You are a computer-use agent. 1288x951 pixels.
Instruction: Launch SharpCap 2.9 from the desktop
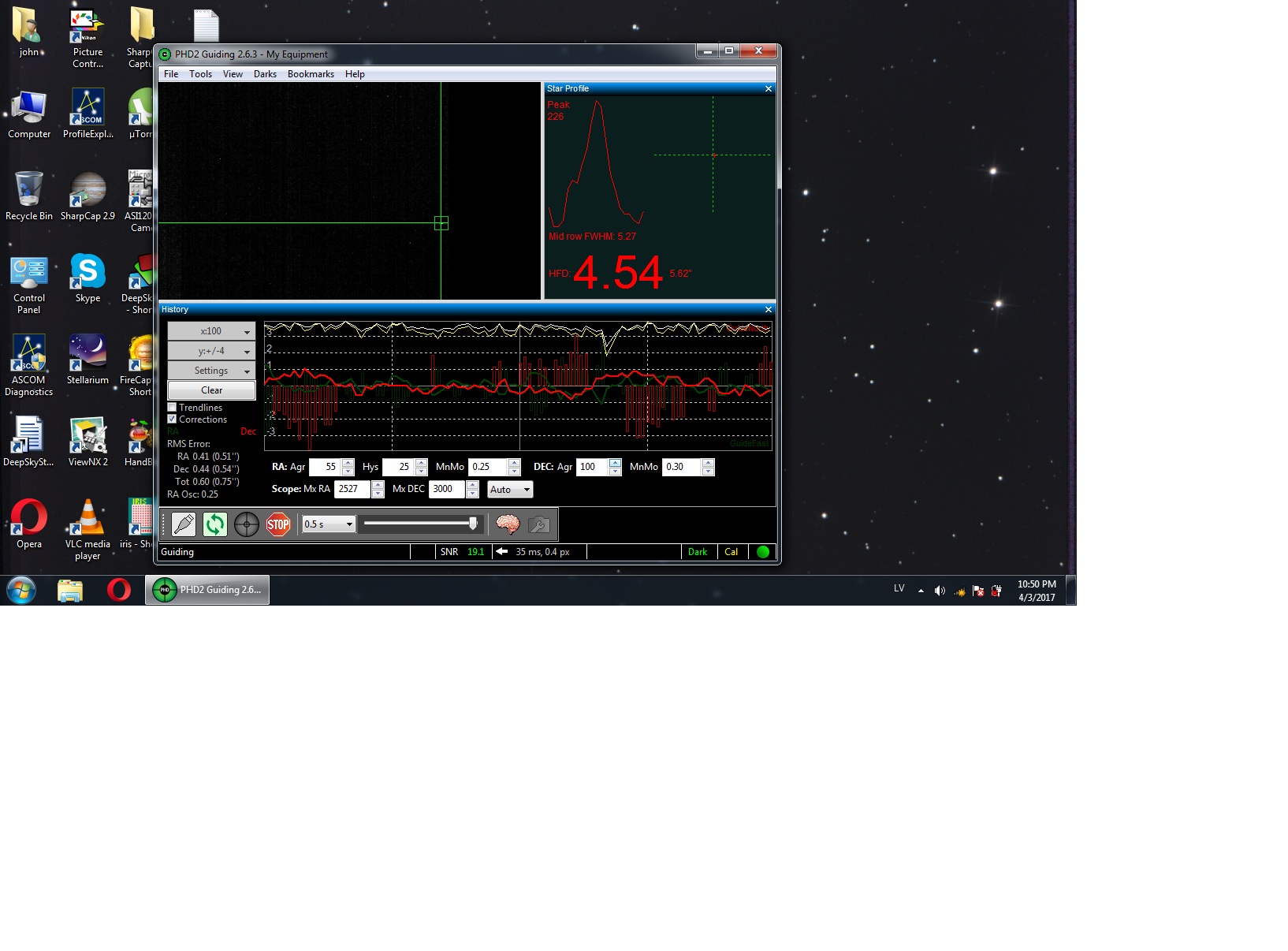pos(87,196)
